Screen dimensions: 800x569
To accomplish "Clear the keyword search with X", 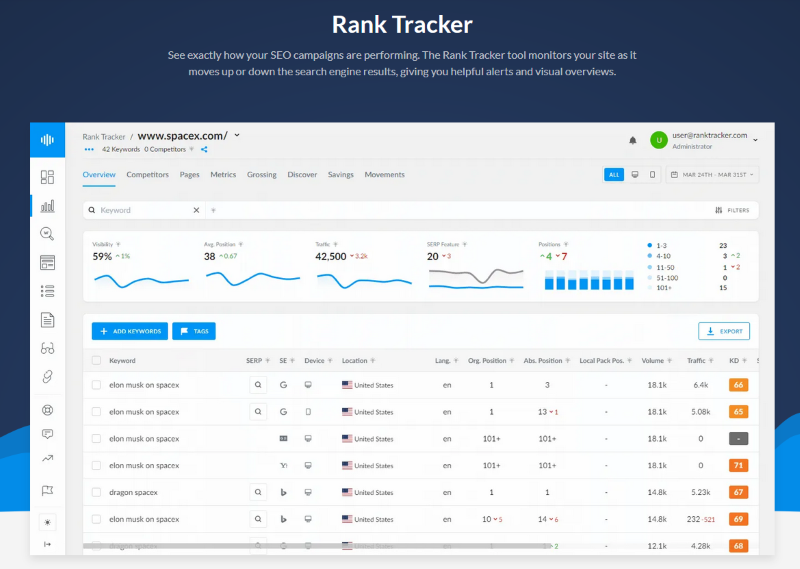I will [196, 210].
